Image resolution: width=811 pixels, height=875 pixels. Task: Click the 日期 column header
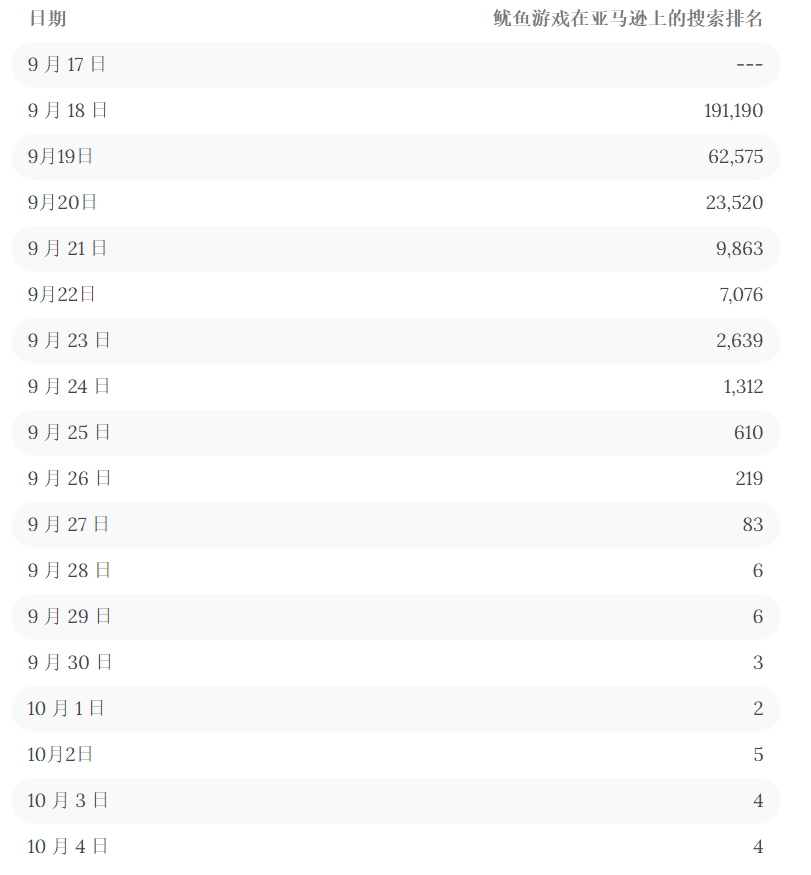click(48, 19)
